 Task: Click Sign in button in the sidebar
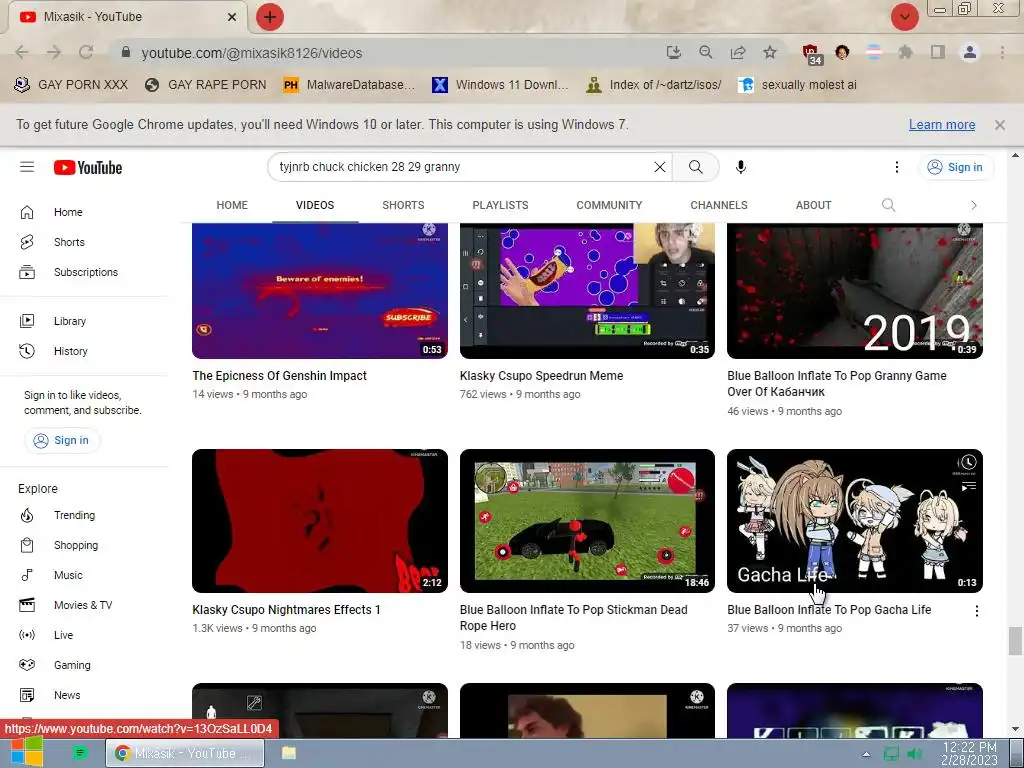click(x=61, y=440)
